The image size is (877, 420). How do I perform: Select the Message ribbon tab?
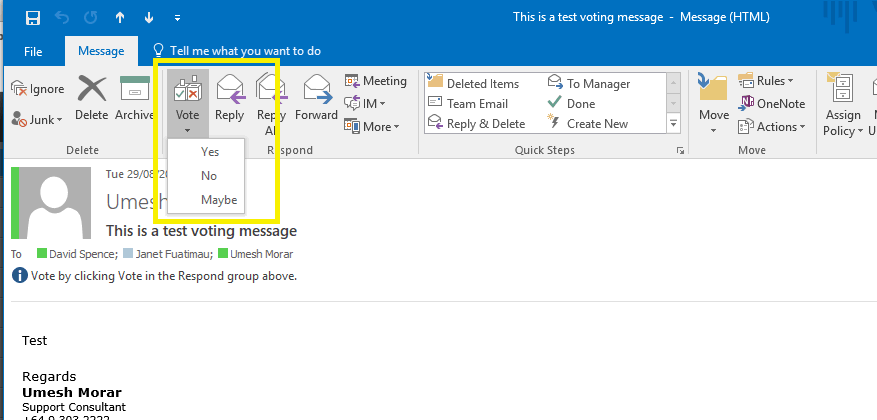tap(101, 51)
